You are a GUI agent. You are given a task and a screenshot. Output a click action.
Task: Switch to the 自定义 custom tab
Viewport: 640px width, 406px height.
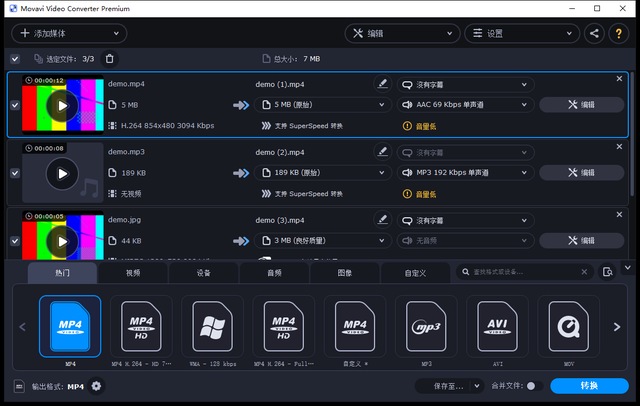(416, 273)
